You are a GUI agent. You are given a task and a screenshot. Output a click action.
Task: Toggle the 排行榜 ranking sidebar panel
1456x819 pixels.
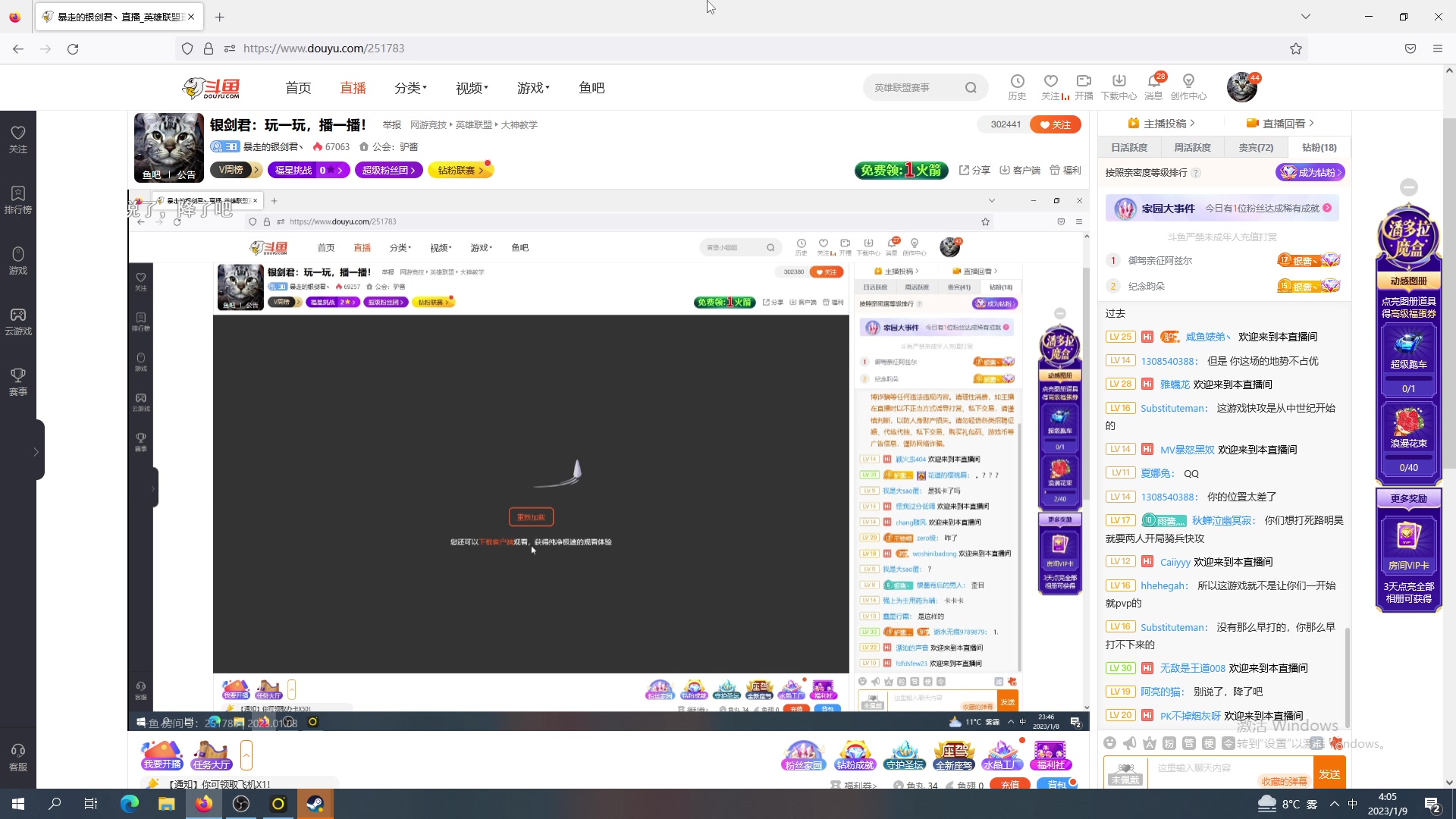click(x=17, y=199)
